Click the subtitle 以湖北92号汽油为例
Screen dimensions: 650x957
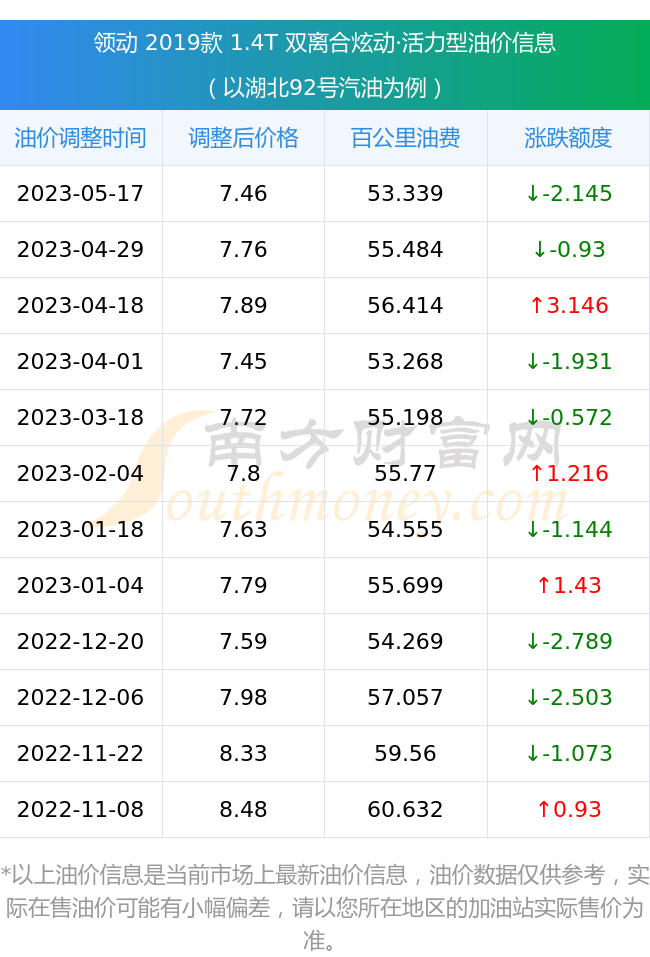[x=325, y=88]
